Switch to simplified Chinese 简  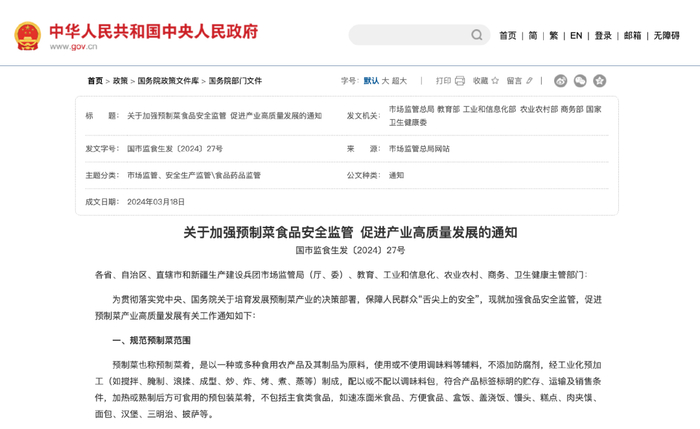pos(533,35)
